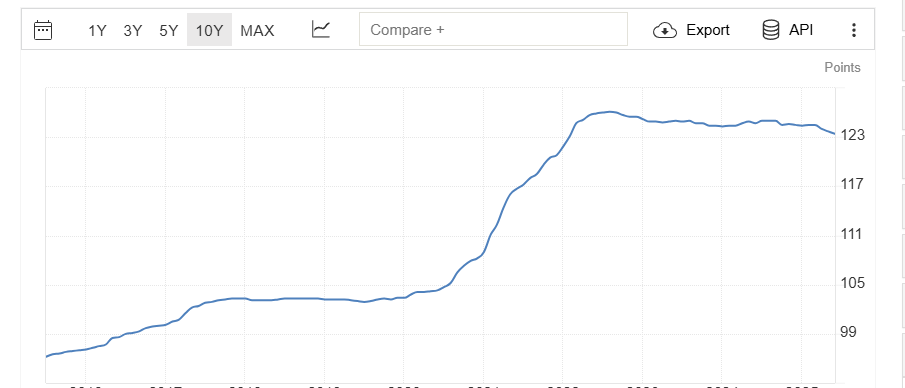Click the 99 y-axis label
905x388 pixels.
pyautogui.click(x=849, y=332)
